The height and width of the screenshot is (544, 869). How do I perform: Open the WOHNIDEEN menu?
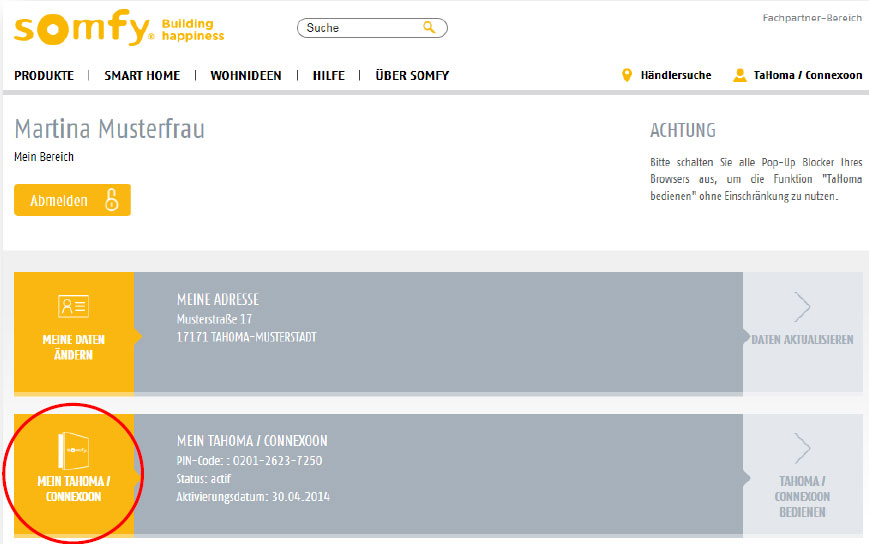point(246,75)
